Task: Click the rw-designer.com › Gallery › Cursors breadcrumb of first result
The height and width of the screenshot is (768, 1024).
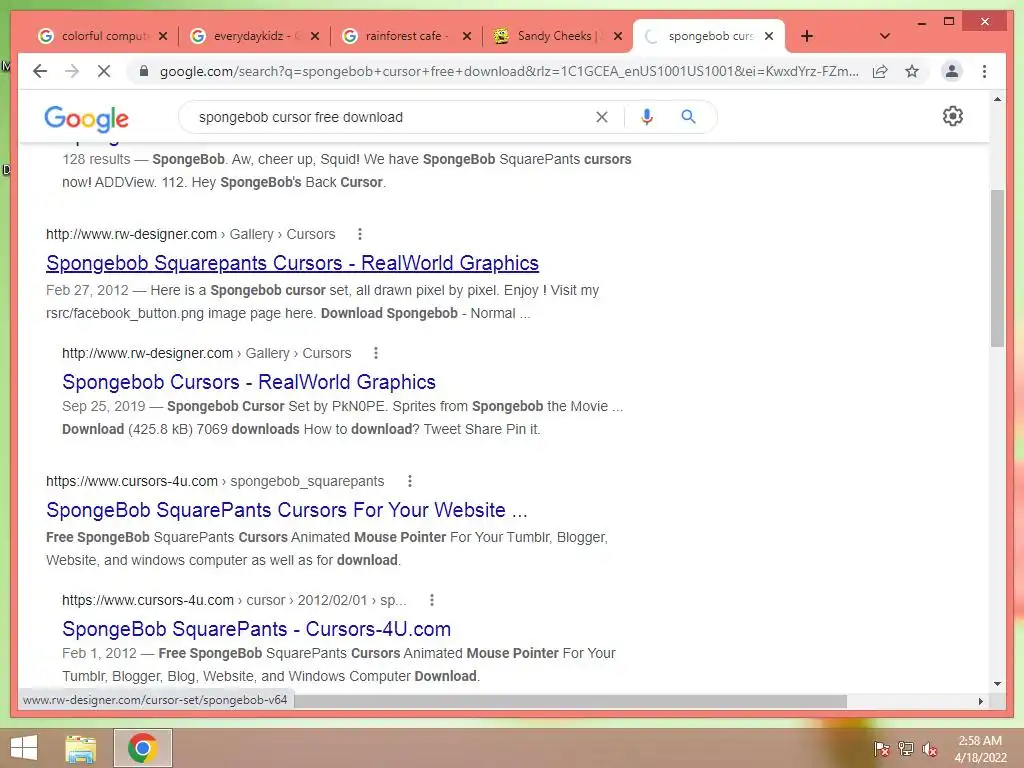Action: point(191,234)
